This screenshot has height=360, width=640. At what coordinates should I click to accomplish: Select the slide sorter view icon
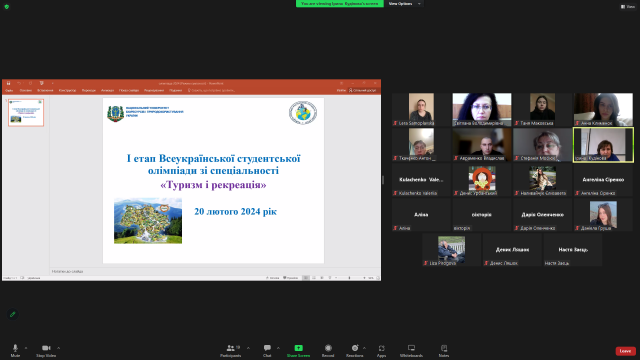coord(313,278)
